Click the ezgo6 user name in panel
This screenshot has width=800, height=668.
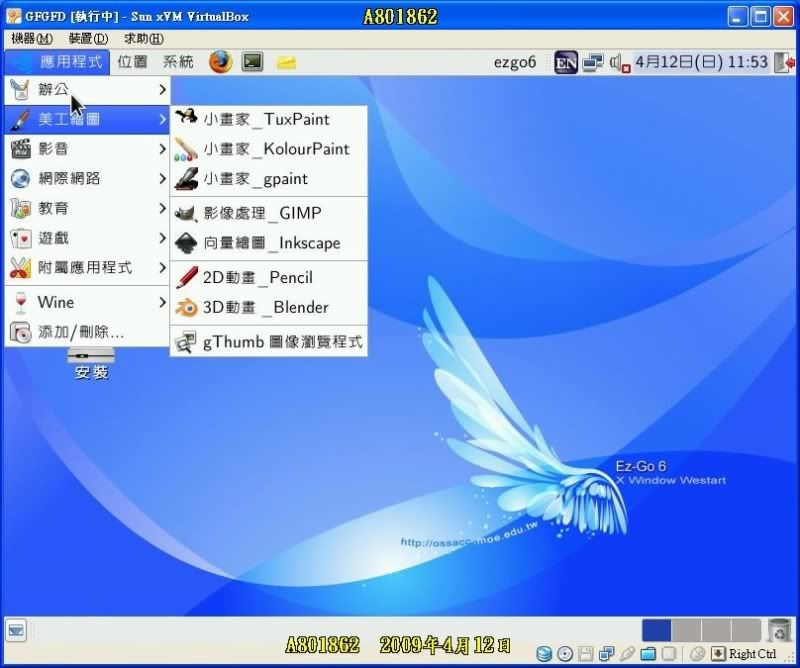click(515, 63)
